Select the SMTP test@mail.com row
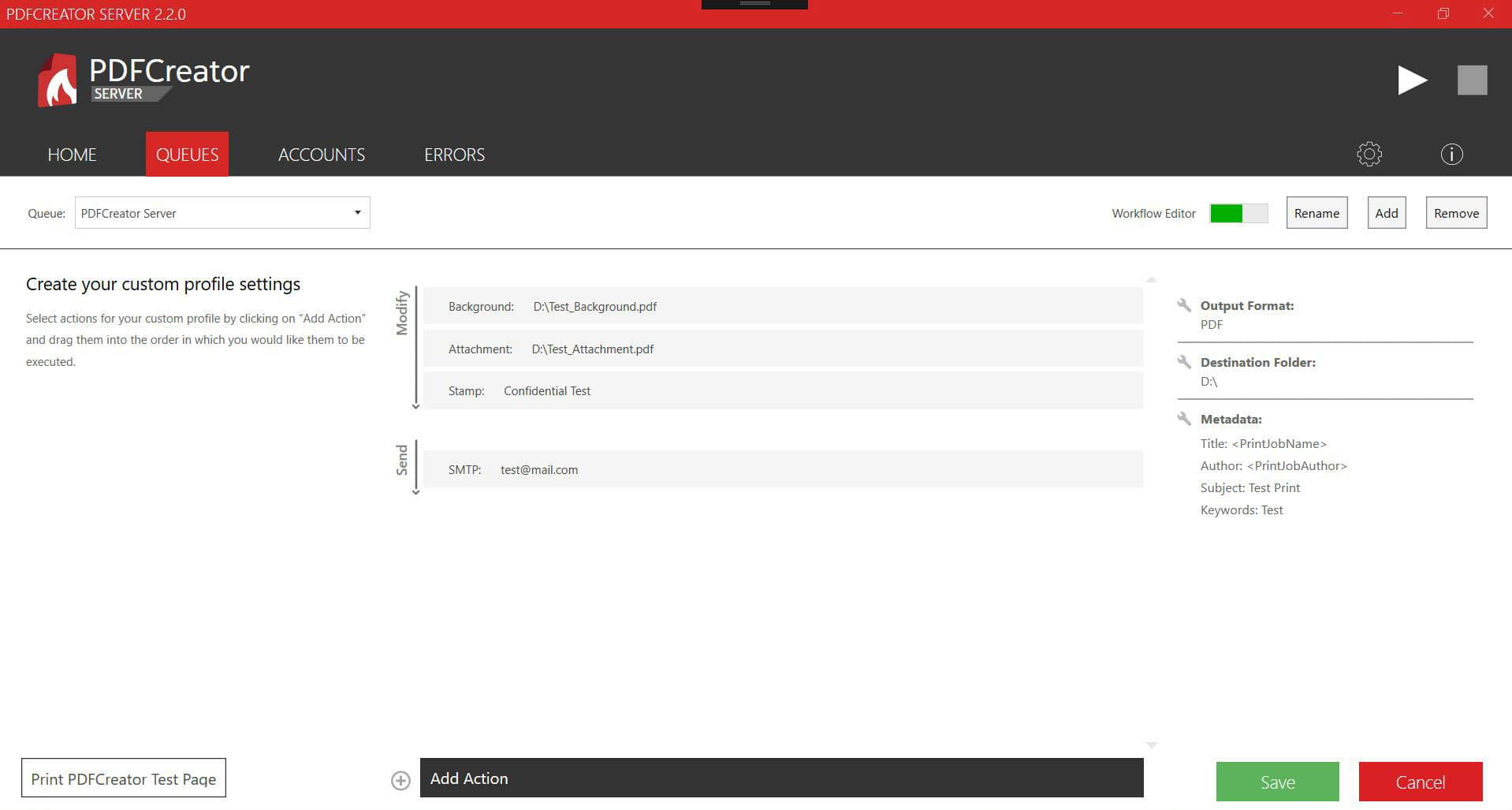Image resolution: width=1512 pixels, height=810 pixels. pos(783,469)
